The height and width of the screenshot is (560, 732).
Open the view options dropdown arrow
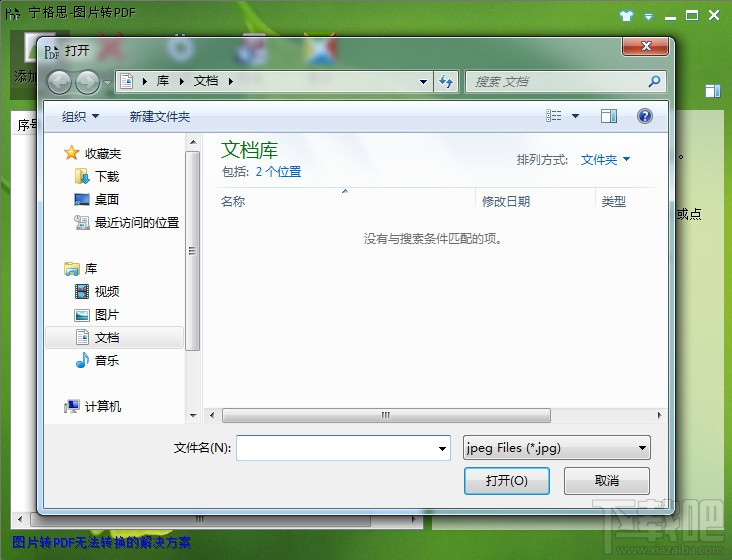[x=576, y=116]
